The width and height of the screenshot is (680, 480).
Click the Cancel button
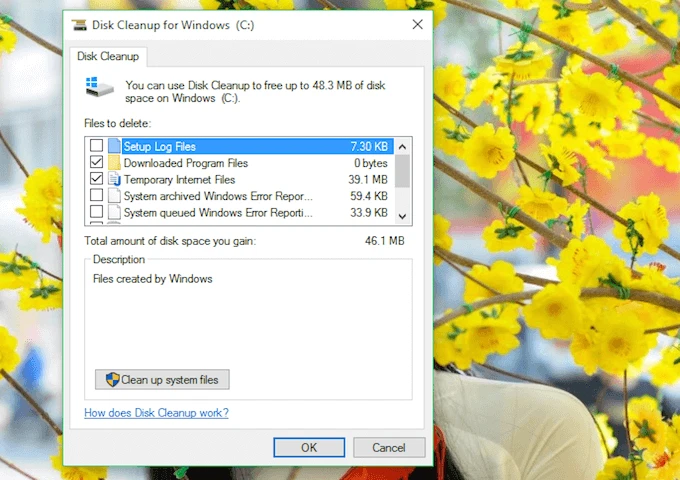tap(389, 447)
